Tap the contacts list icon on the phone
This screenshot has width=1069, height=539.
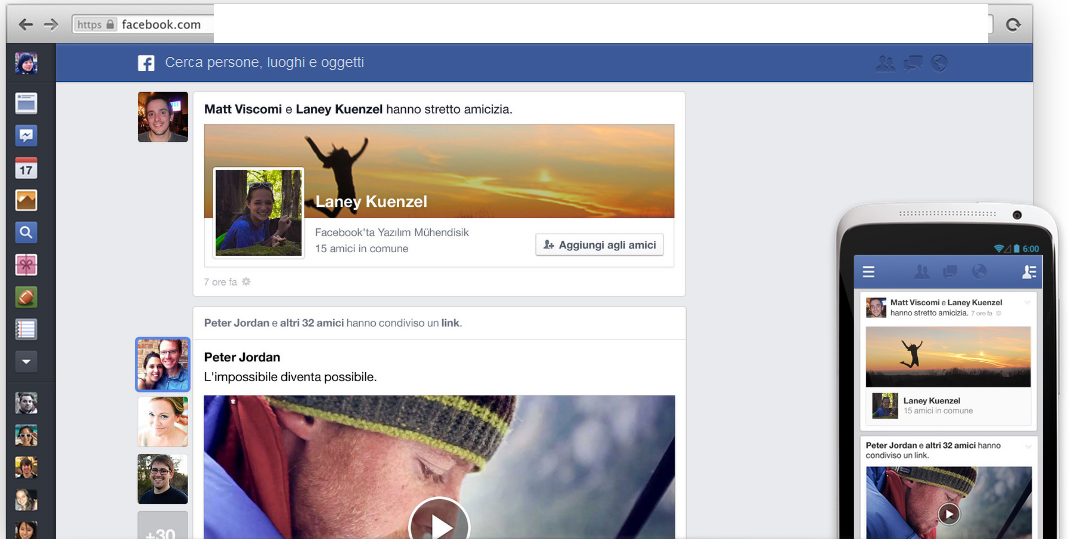pos(1029,272)
